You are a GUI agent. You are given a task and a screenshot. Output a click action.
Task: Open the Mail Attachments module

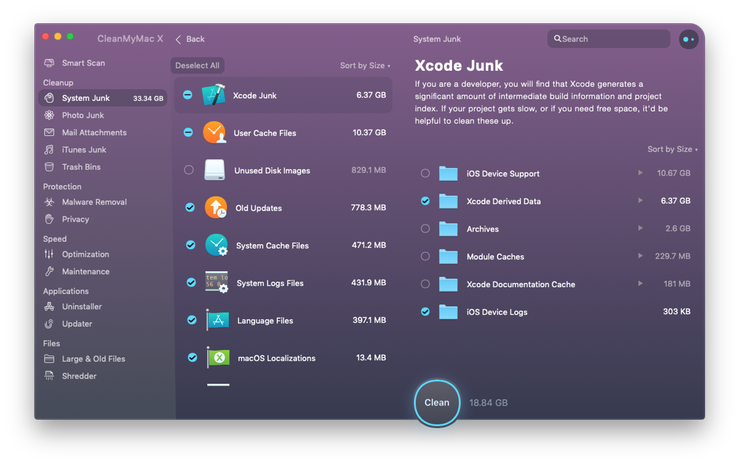coord(102,133)
